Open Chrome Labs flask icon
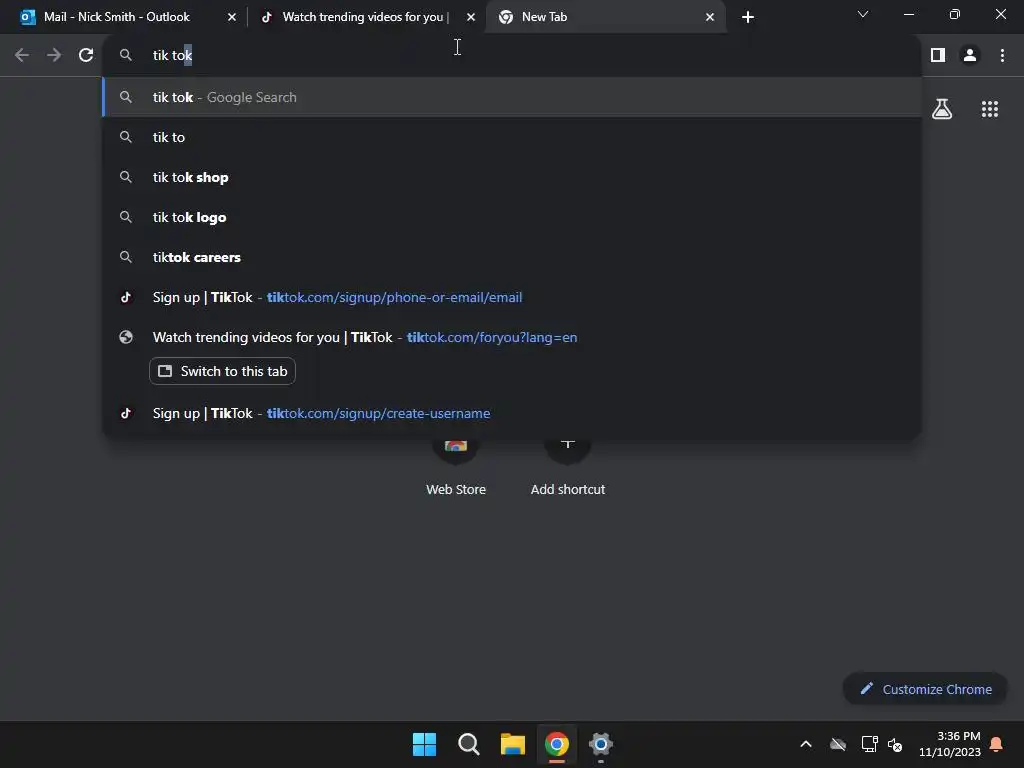Image resolution: width=1024 pixels, height=768 pixels. click(942, 109)
